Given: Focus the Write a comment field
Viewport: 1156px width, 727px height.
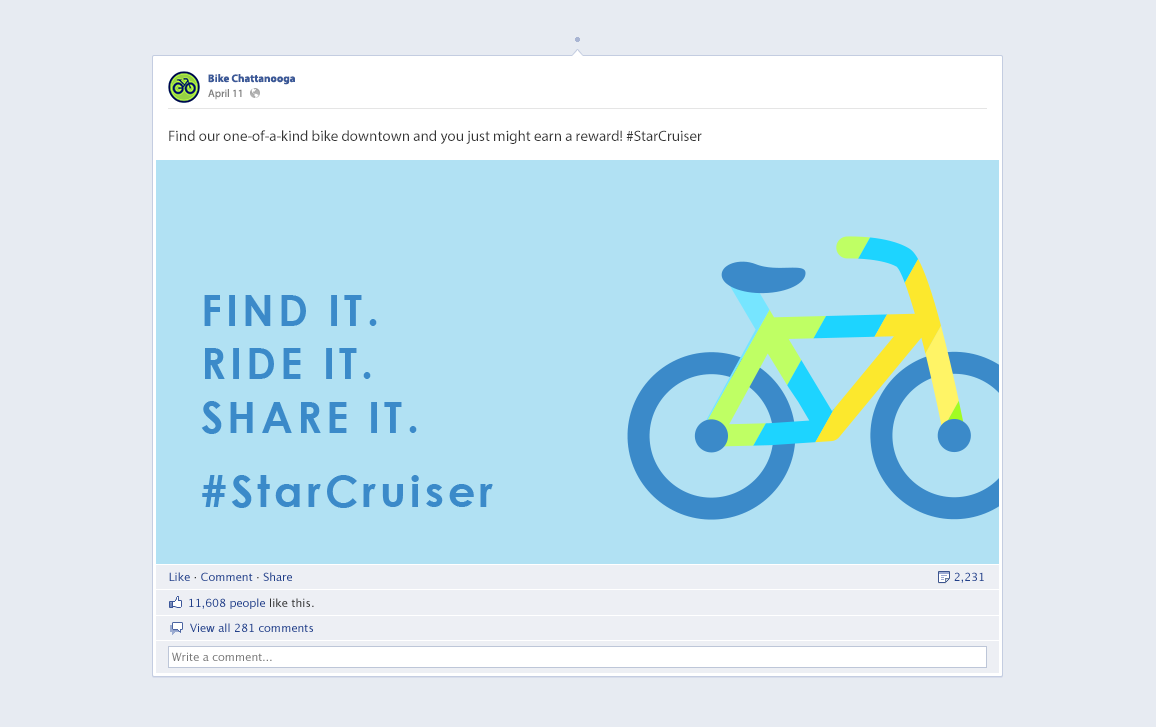Looking at the screenshot, I should (577, 657).
